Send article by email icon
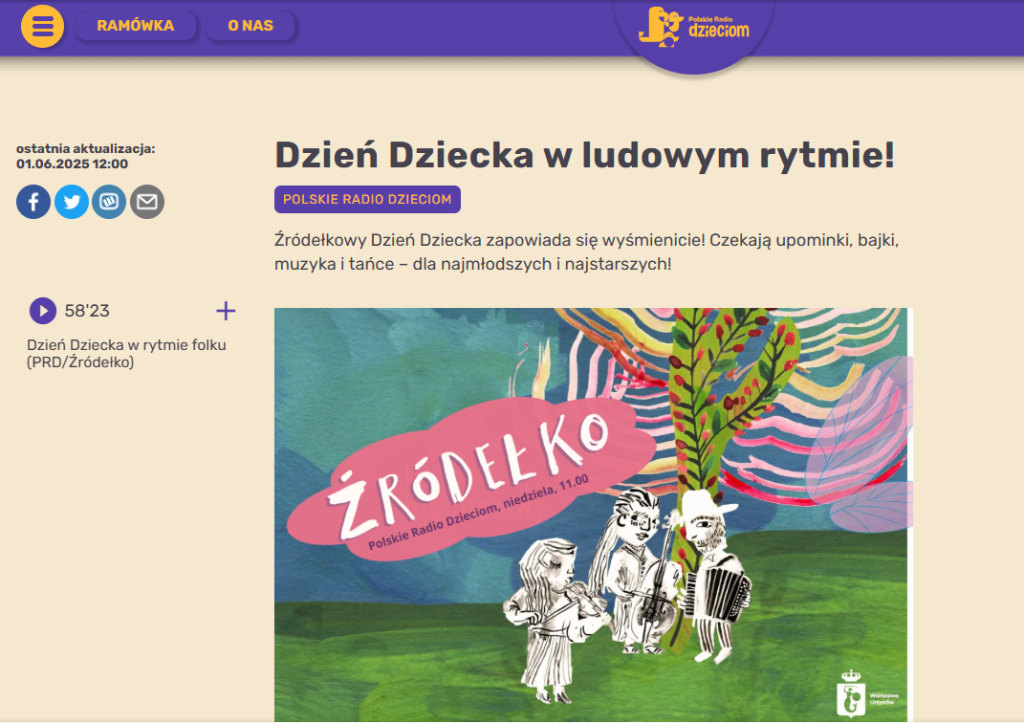1024x723 pixels. click(147, 202)
